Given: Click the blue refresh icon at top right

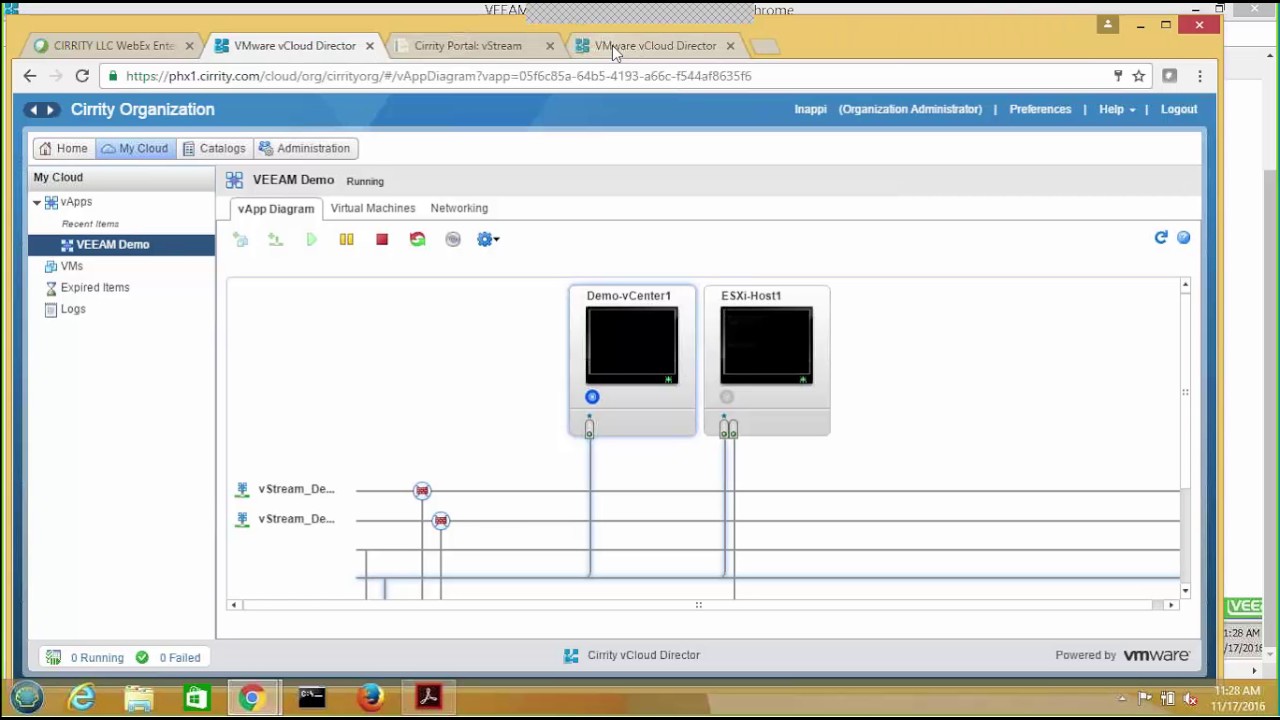Looking at the screenshot, I should 1161,237.
